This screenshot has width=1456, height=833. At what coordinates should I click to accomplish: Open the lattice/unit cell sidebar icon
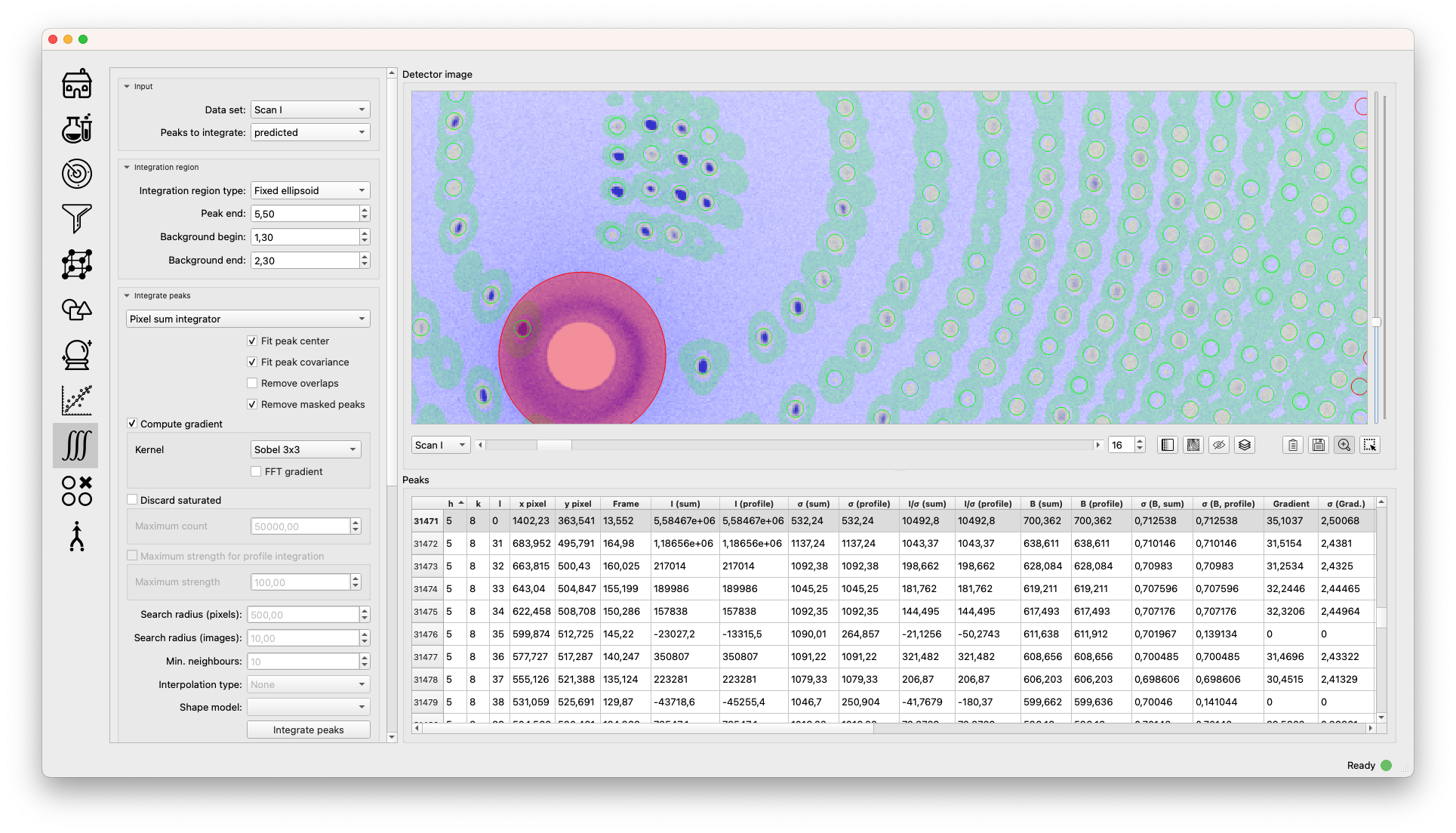77,264
